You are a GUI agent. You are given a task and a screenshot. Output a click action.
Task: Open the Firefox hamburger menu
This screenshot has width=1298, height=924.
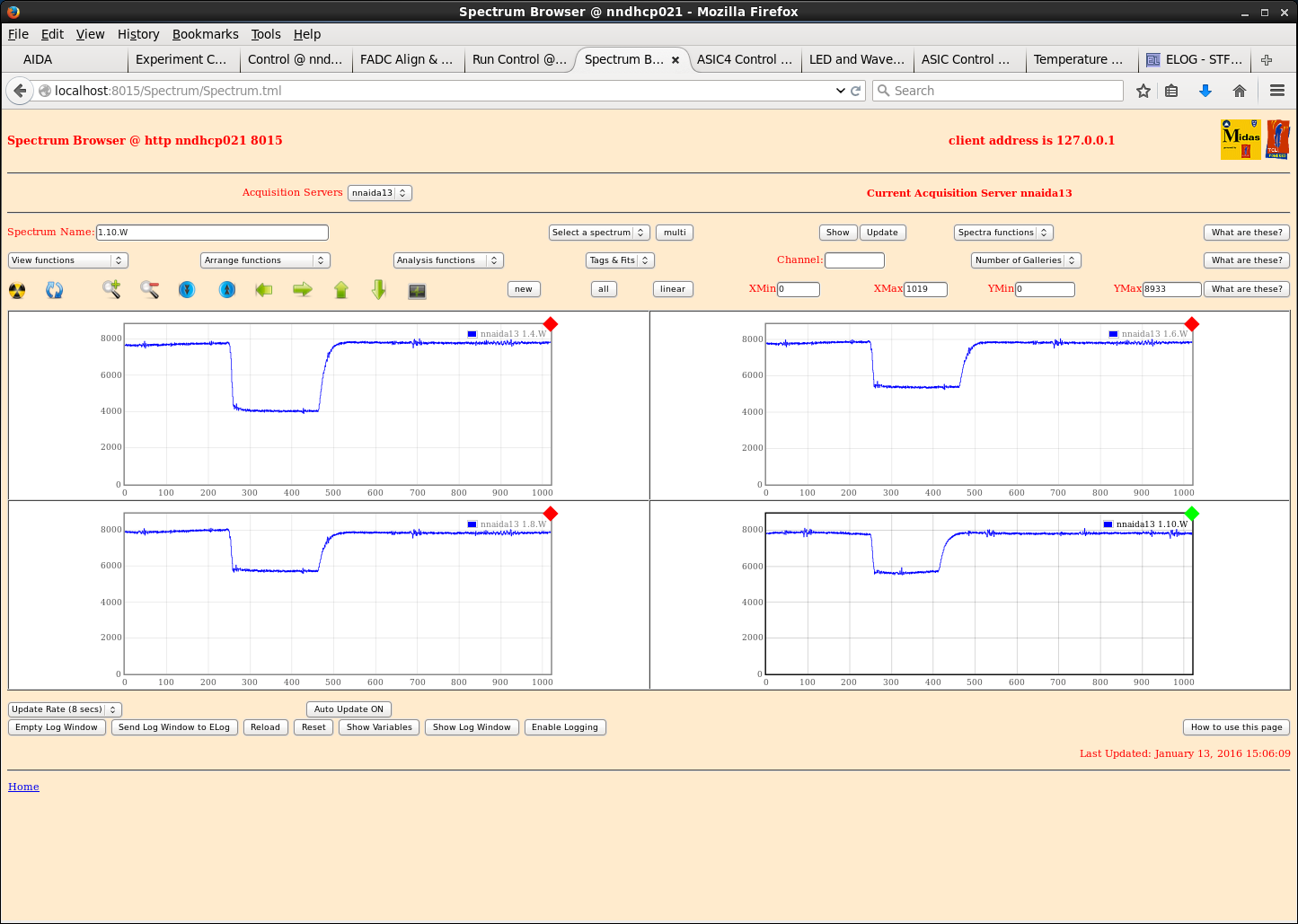tap(1277, 91)
